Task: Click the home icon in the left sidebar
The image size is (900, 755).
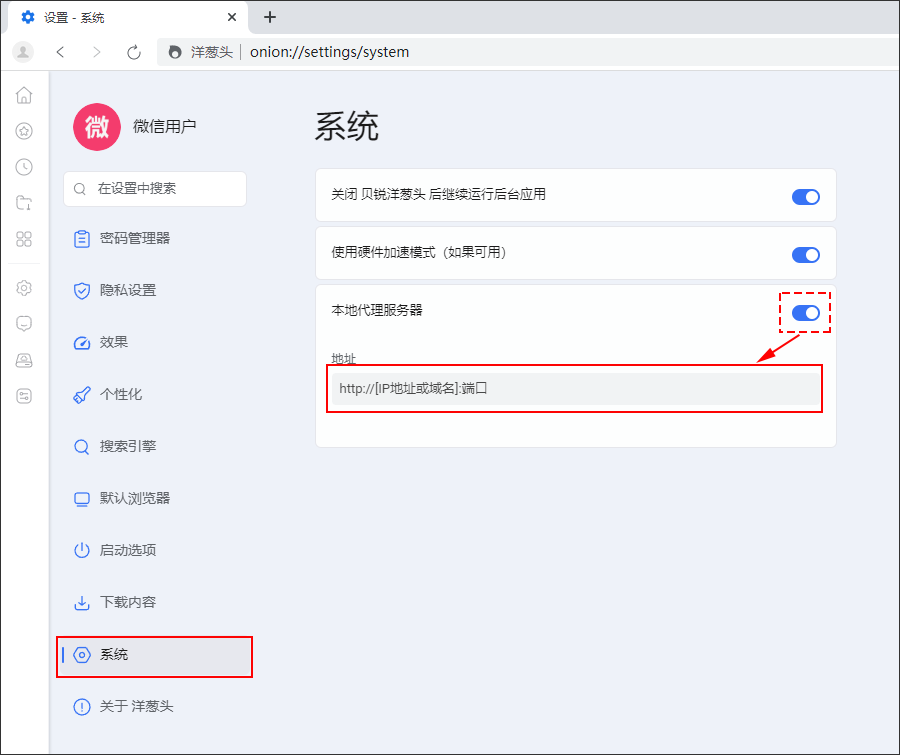Action: [24, 95]
